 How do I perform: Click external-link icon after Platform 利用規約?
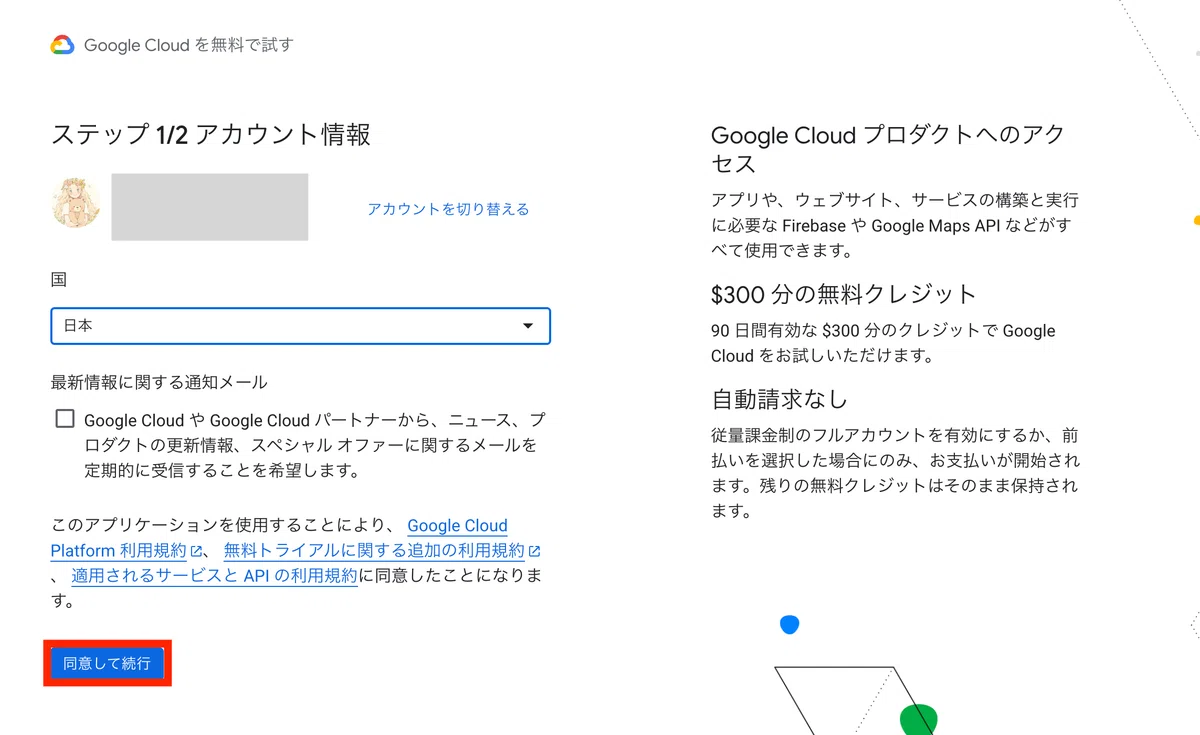tap(197, 551)
